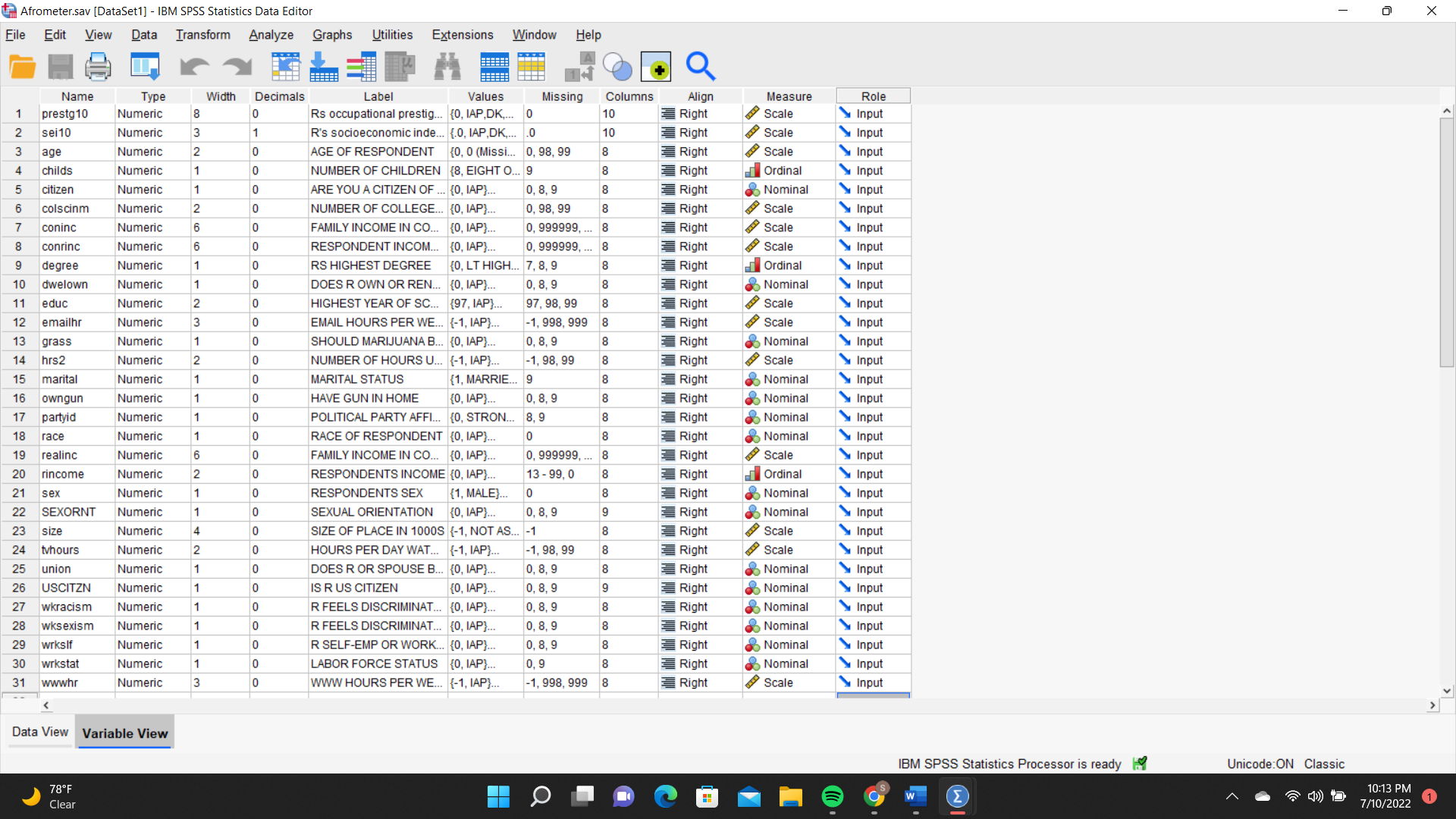Switch to the Data View tab
1456x819 pixels.
pos(40,732)
